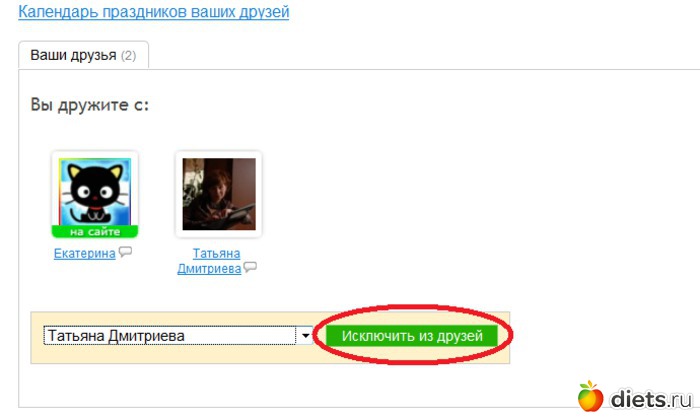
Task: Switch to the 'Ваши друзья' tab
Action: pos(83,55)
